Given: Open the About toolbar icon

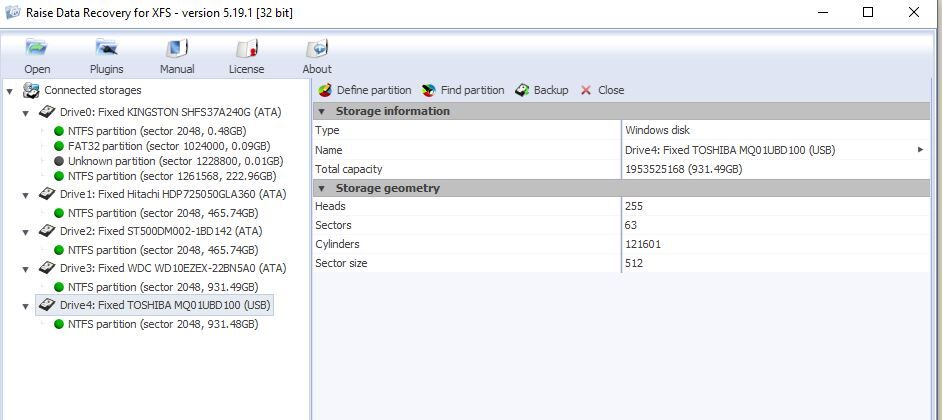Looking at the screenshot, I should 317,48.
